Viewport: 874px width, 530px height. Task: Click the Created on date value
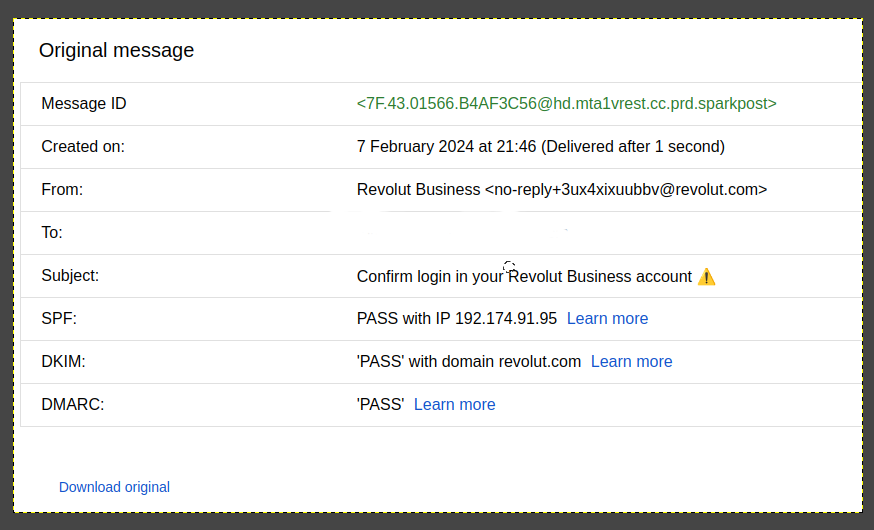tap(541, 147)
